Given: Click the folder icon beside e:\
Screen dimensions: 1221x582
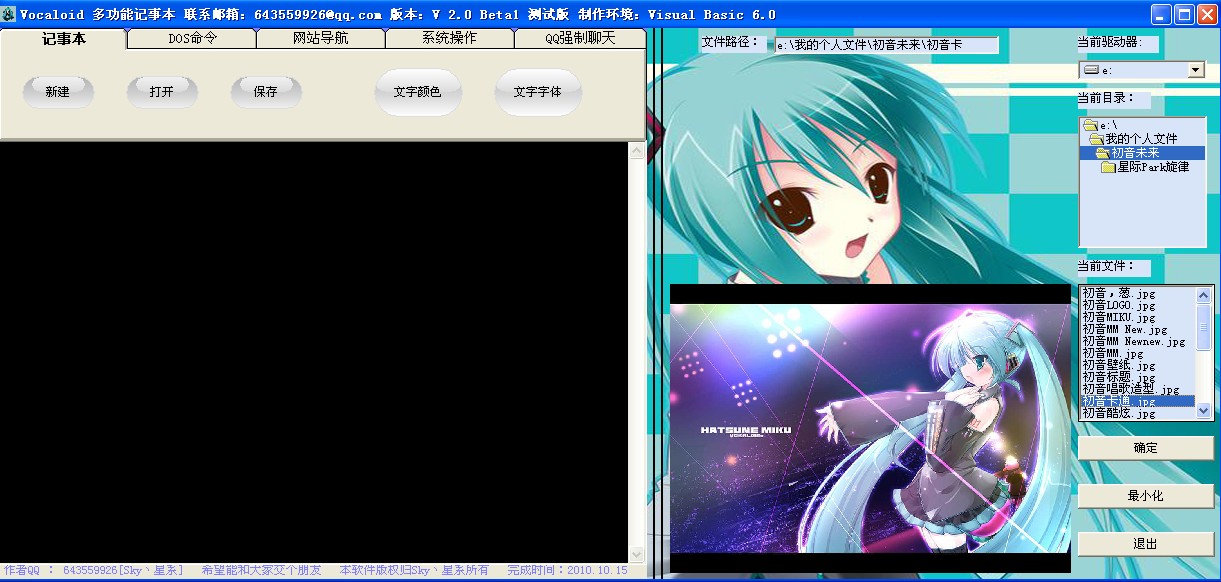Looking at the screenshot, I should pos(1091,126).
